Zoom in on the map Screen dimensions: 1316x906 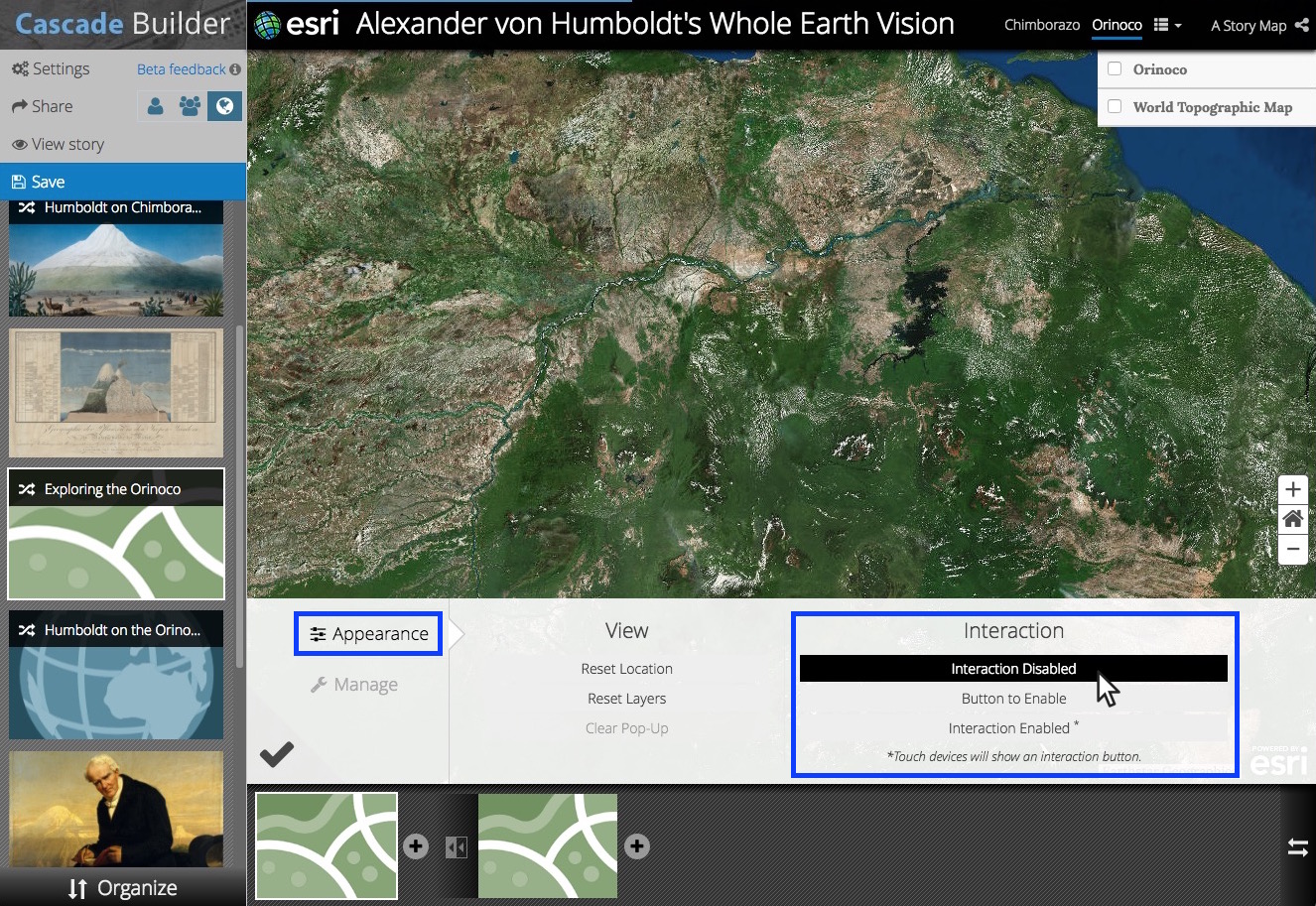[x=1292, y=489]
